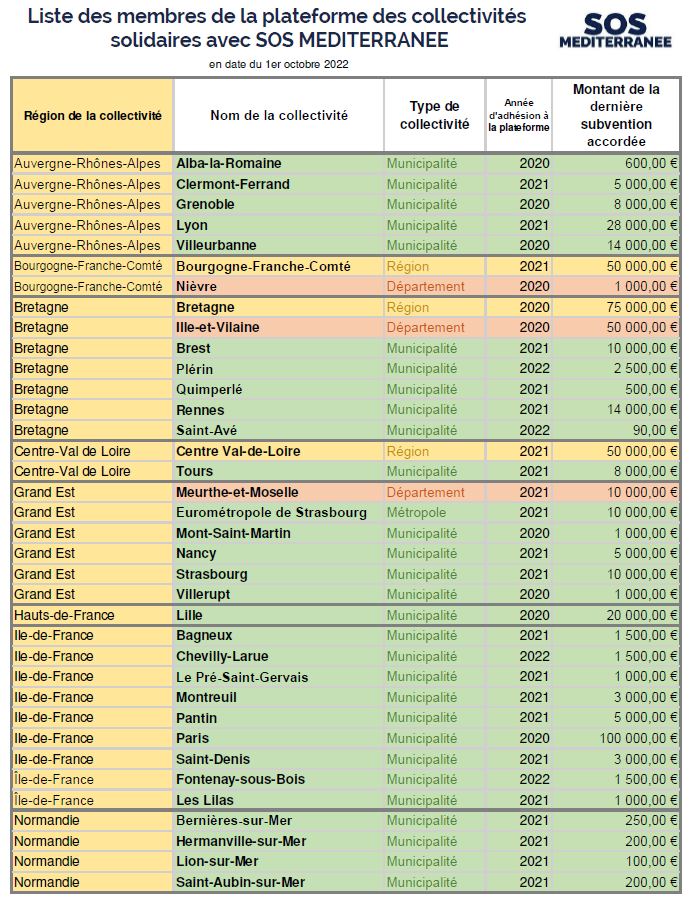This screenshot has height=897, width=697.
Task: Select the Eurométropole de Strasbourg cell
Action: (x=271, y=512)
